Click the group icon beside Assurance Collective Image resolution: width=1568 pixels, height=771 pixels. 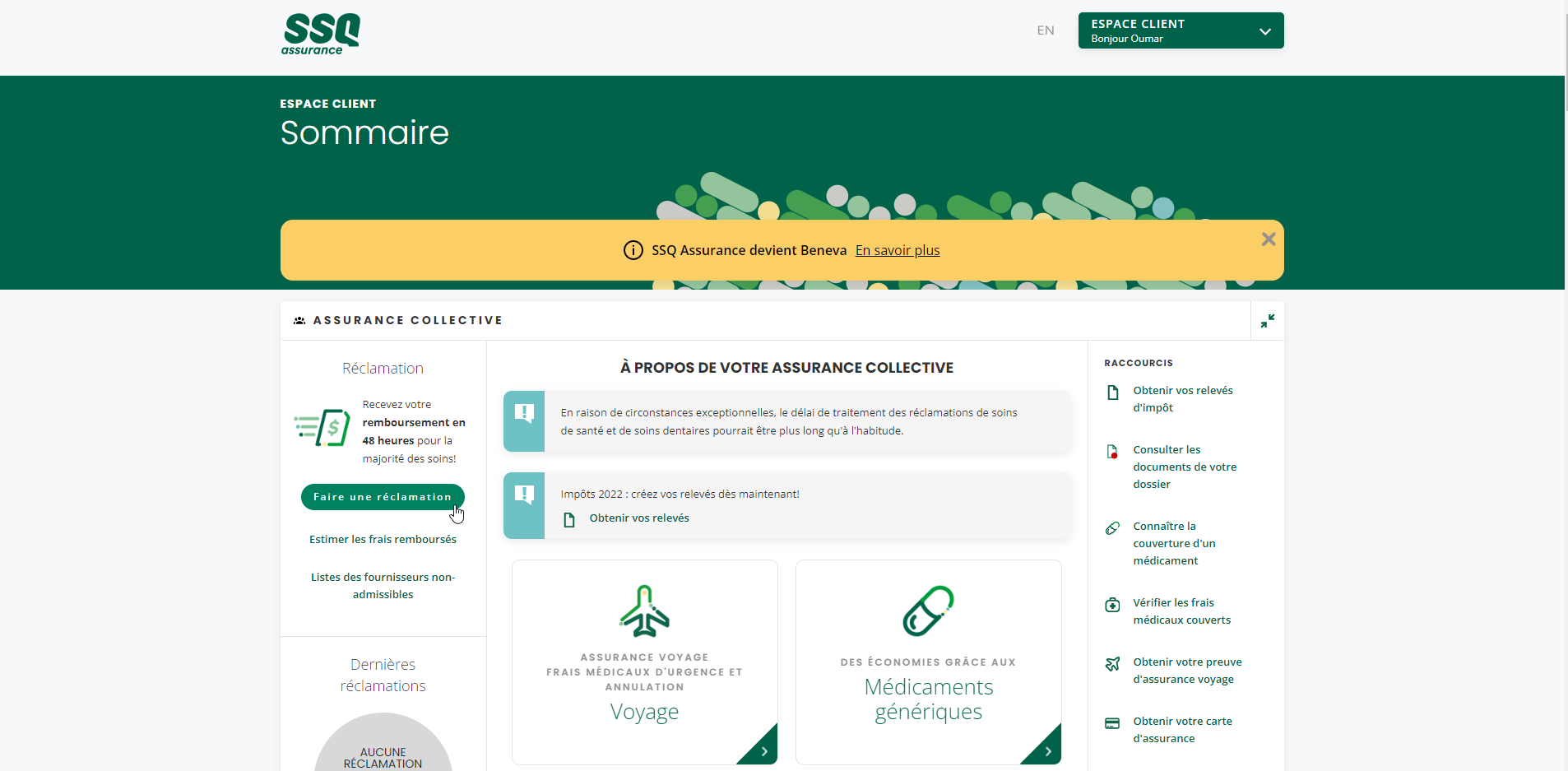(299, 321)
